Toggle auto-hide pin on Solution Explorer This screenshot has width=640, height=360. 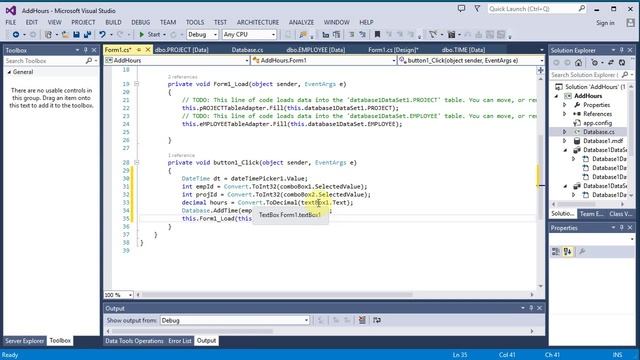pyautogui.click(x=622, y=50)
